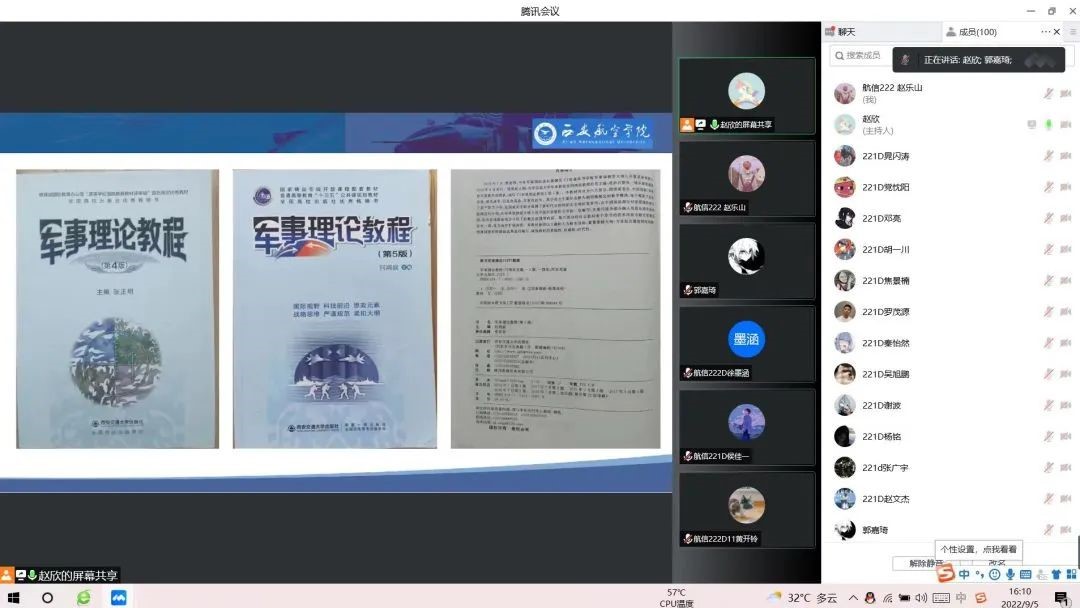Click avatar of 221D罗茂源
The height and width of the screenshot is (608, 1080).
(x=845, y=311)
